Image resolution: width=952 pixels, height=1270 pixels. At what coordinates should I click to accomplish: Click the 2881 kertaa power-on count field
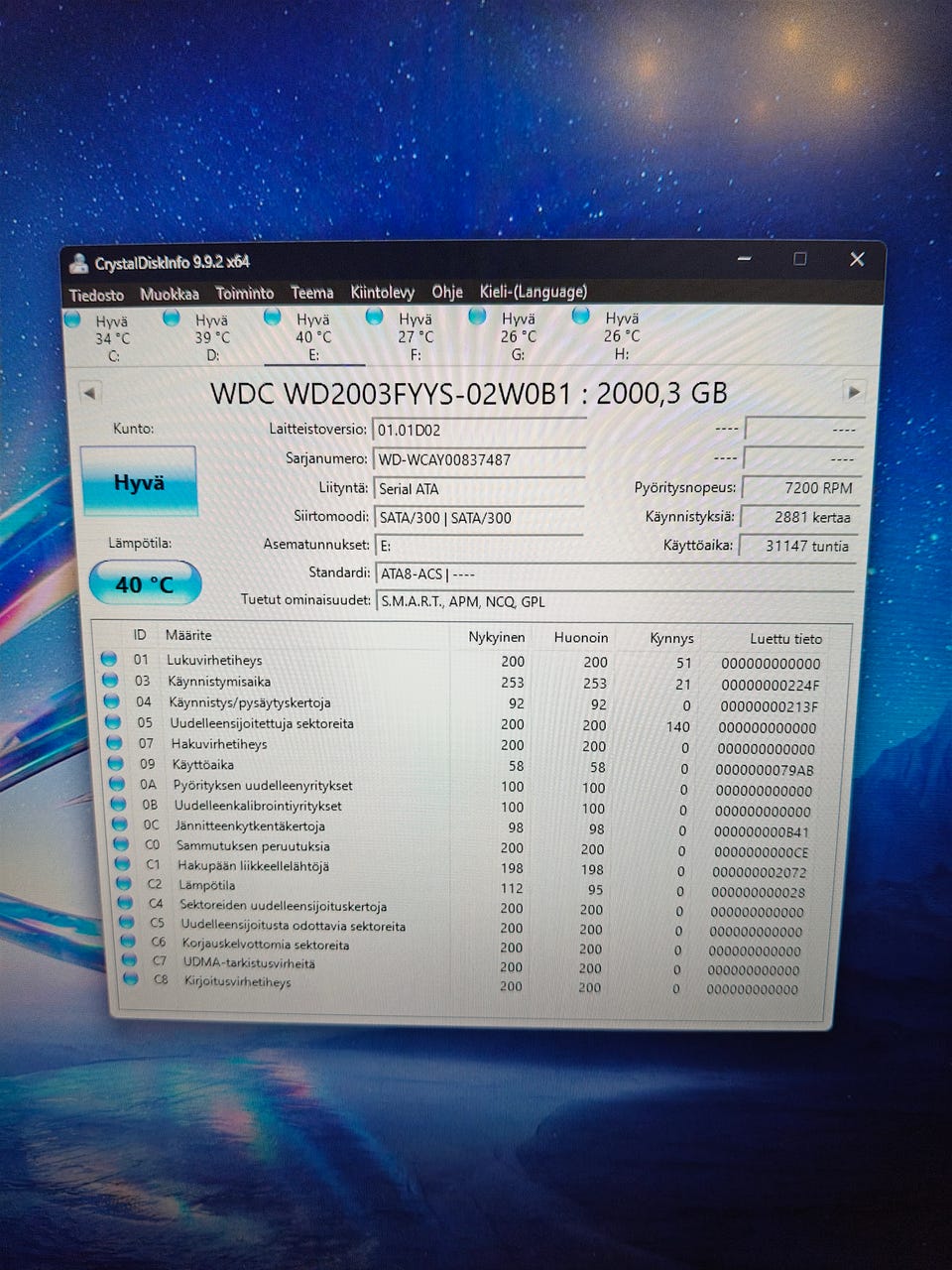[800, 516]
